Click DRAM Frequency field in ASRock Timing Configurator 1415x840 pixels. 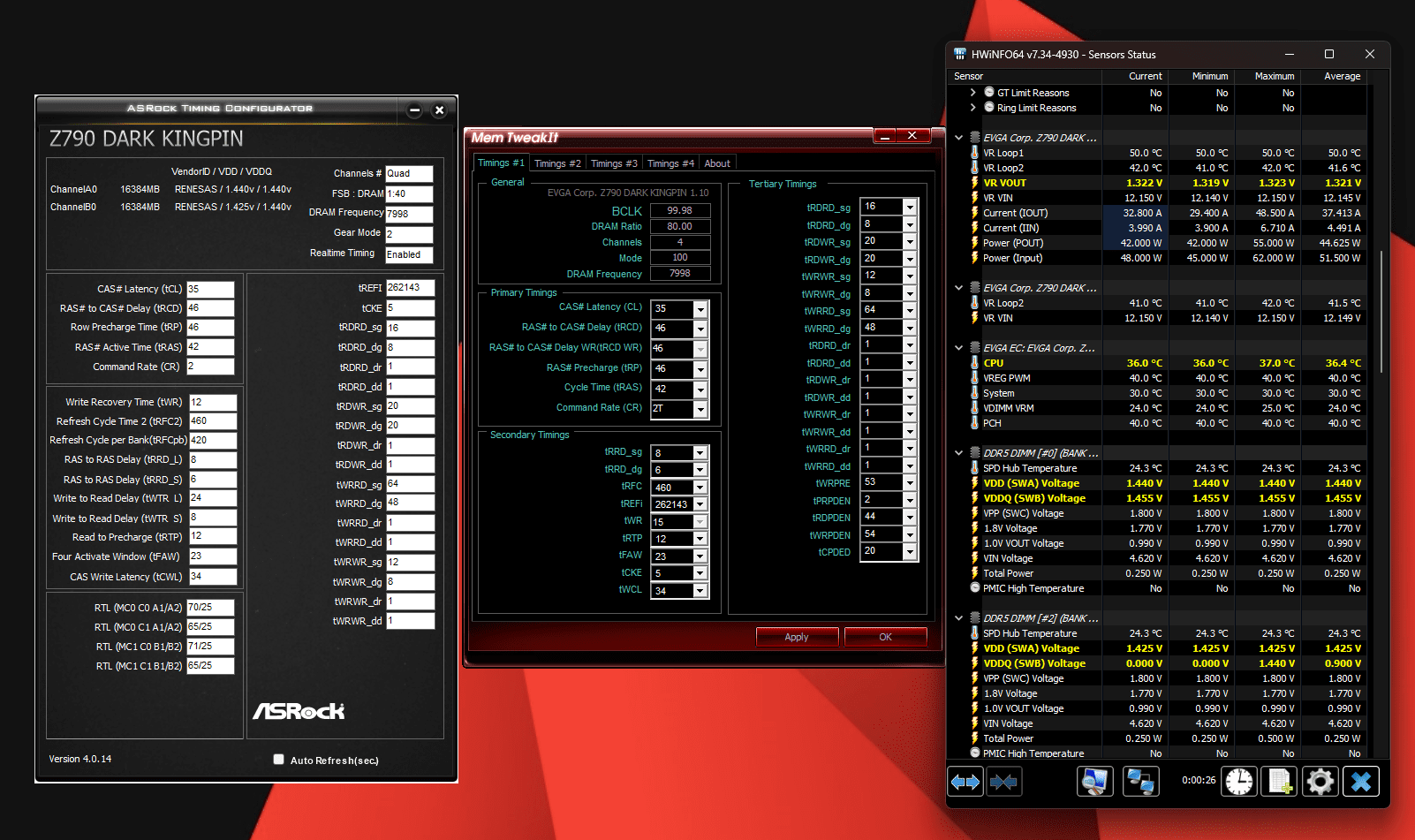point(409,214)
